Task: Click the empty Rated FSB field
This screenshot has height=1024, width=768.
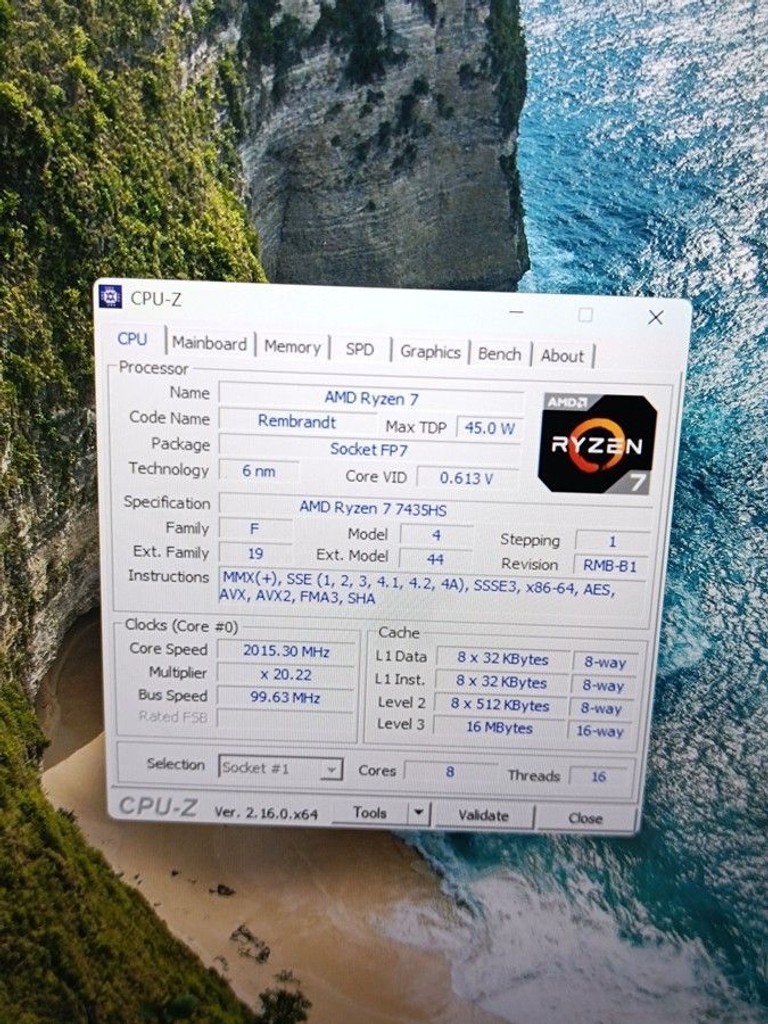Action: coord(285,718)
